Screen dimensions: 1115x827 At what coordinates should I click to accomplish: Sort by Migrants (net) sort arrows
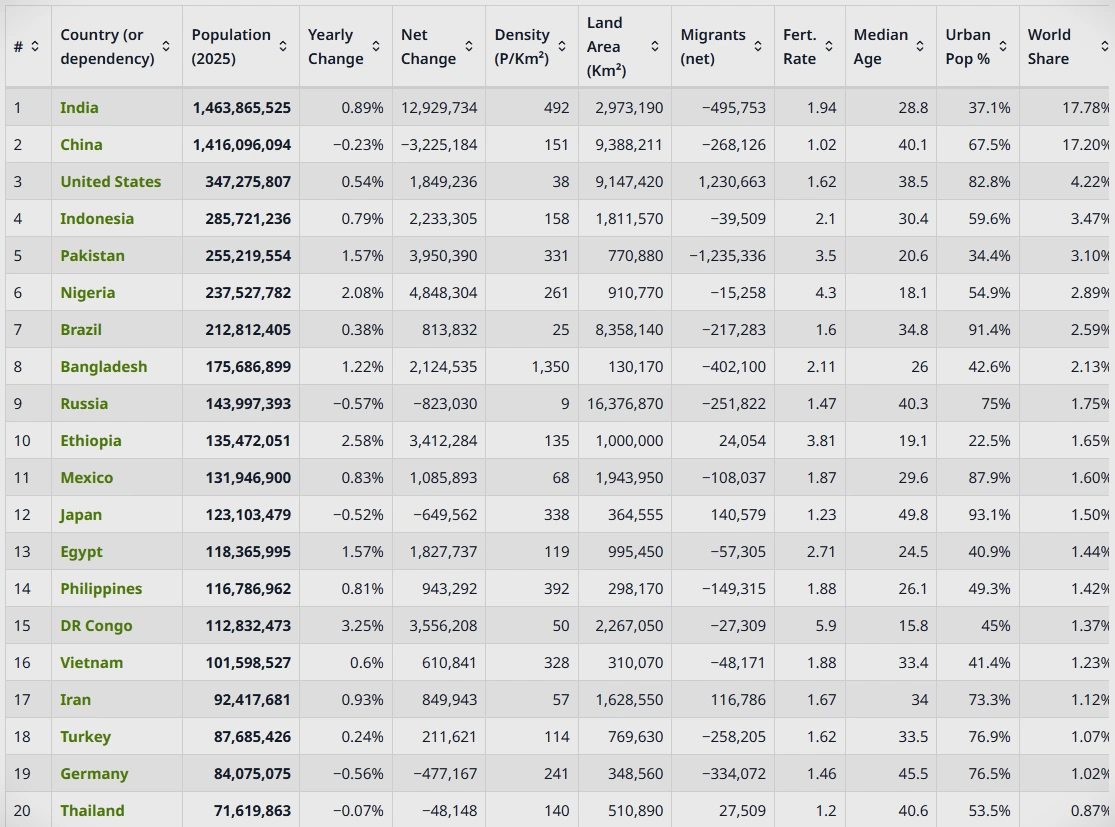[x=758, y=46]
